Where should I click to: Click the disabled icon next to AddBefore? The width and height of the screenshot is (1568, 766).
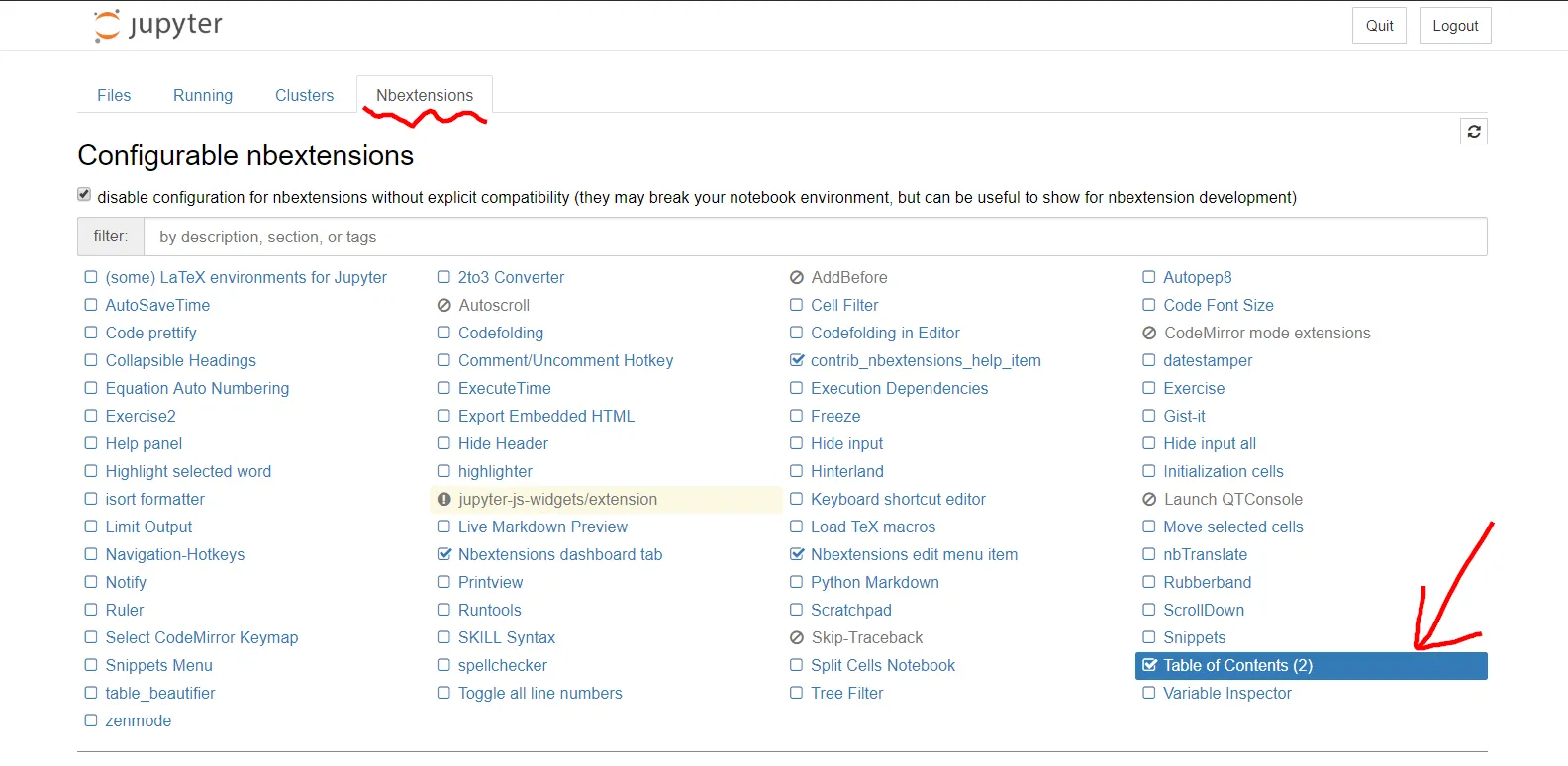point(797,278)
